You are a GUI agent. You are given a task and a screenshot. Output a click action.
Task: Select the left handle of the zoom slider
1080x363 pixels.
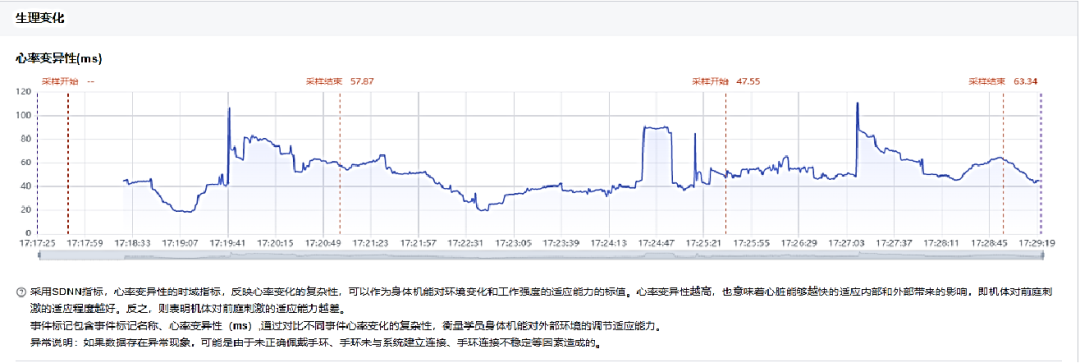39,256
